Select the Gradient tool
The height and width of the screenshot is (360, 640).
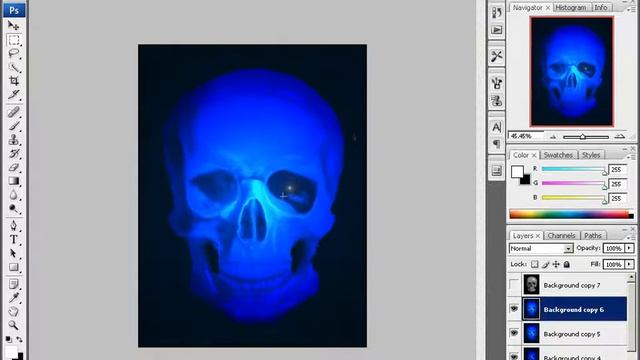(13, 181)
